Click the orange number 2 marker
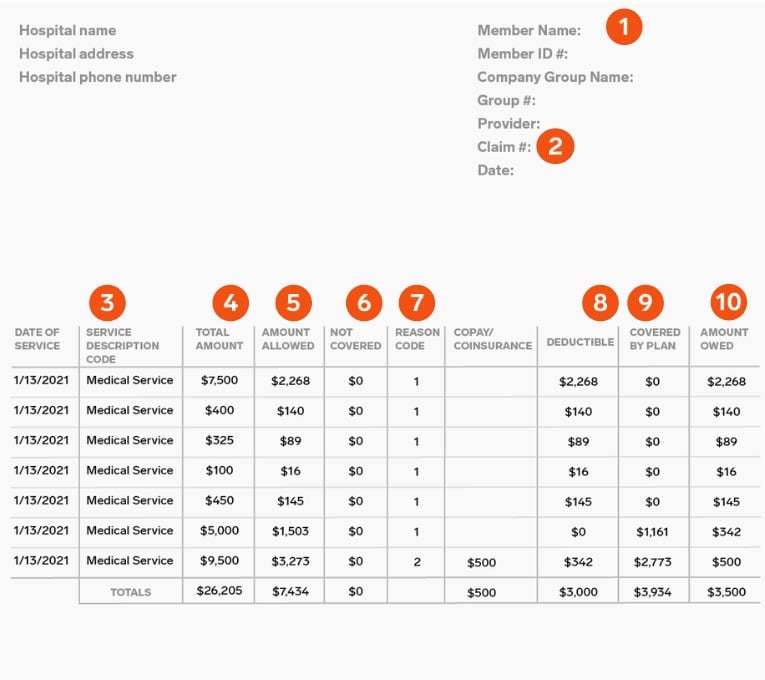 [555, 146]
